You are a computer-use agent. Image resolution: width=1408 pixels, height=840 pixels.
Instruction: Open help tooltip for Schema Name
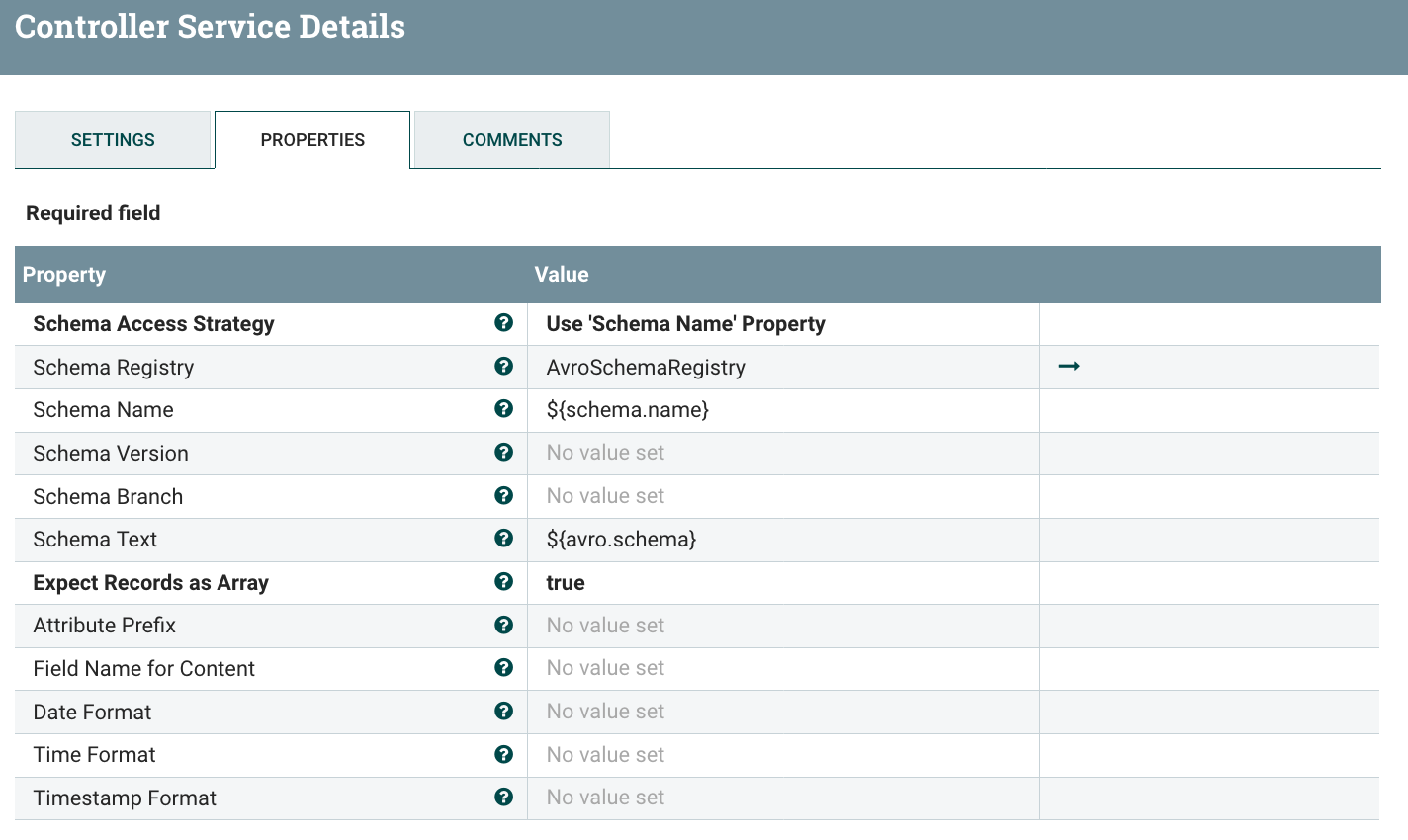(503, 409)
